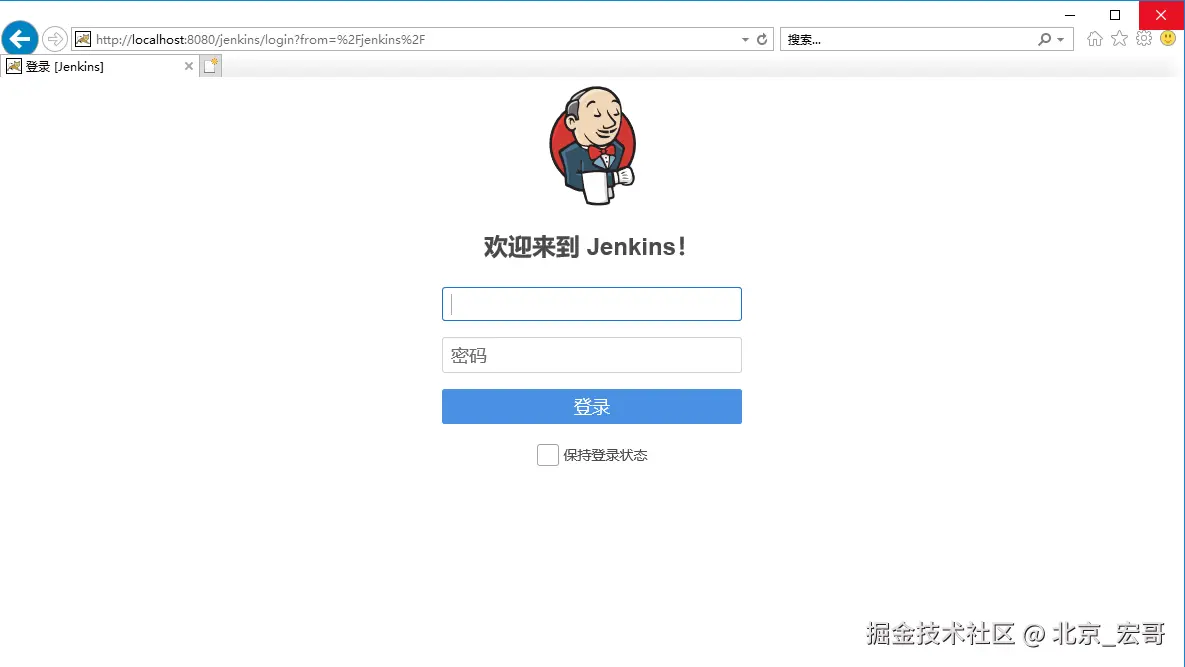Open the address bar history dropdown
1185x667 pixels.
[745, 39]
